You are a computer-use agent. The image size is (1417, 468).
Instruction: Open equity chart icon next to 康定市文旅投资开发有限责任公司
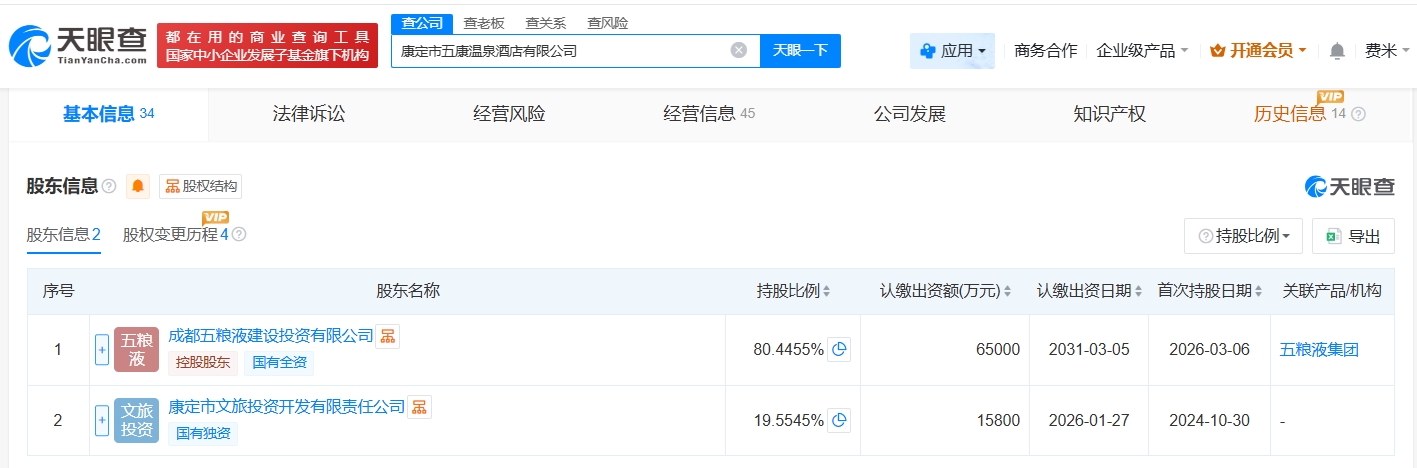pyautogui.click(x=419, y=406)
